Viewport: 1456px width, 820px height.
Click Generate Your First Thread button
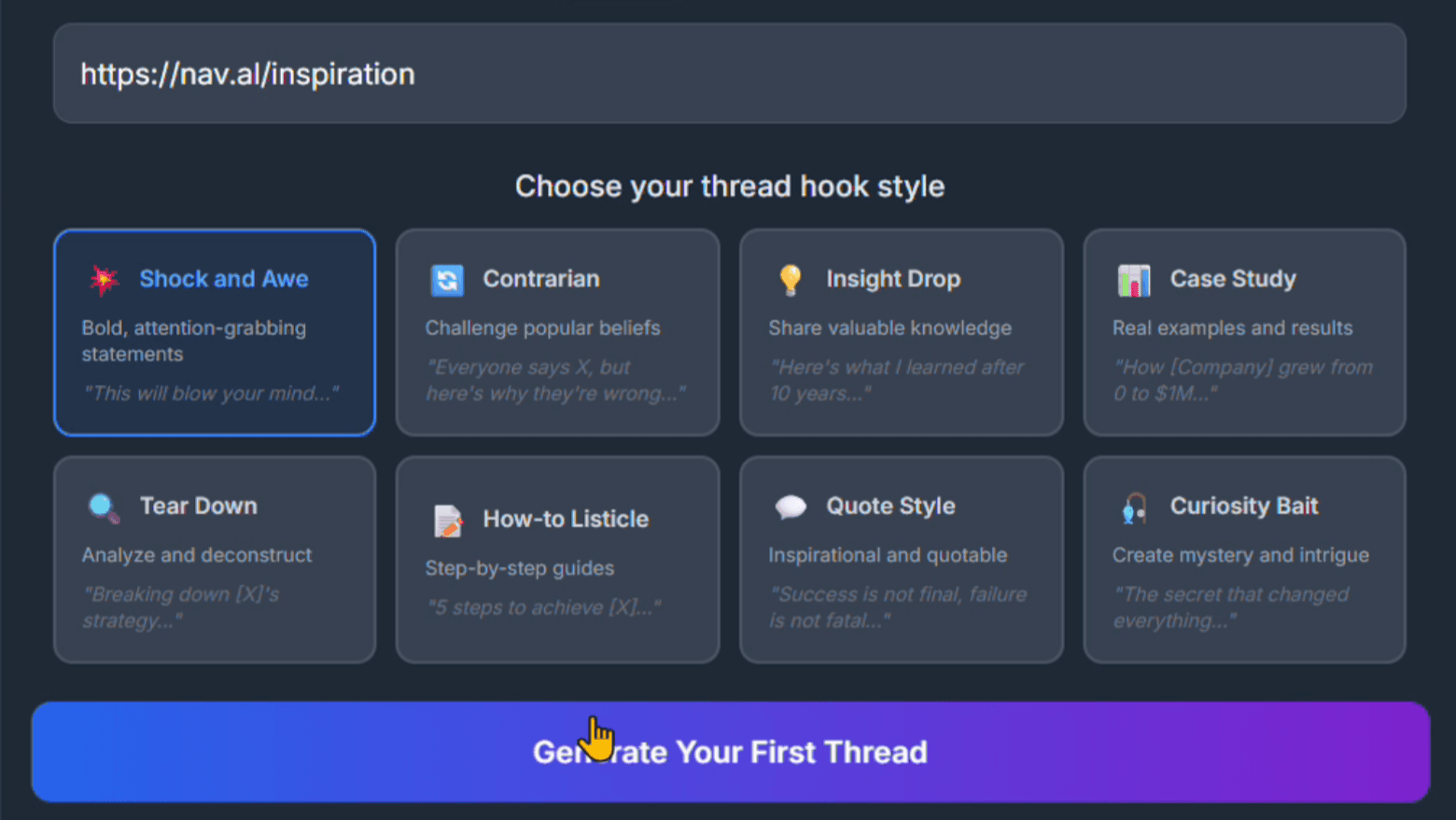click(731, 752)
